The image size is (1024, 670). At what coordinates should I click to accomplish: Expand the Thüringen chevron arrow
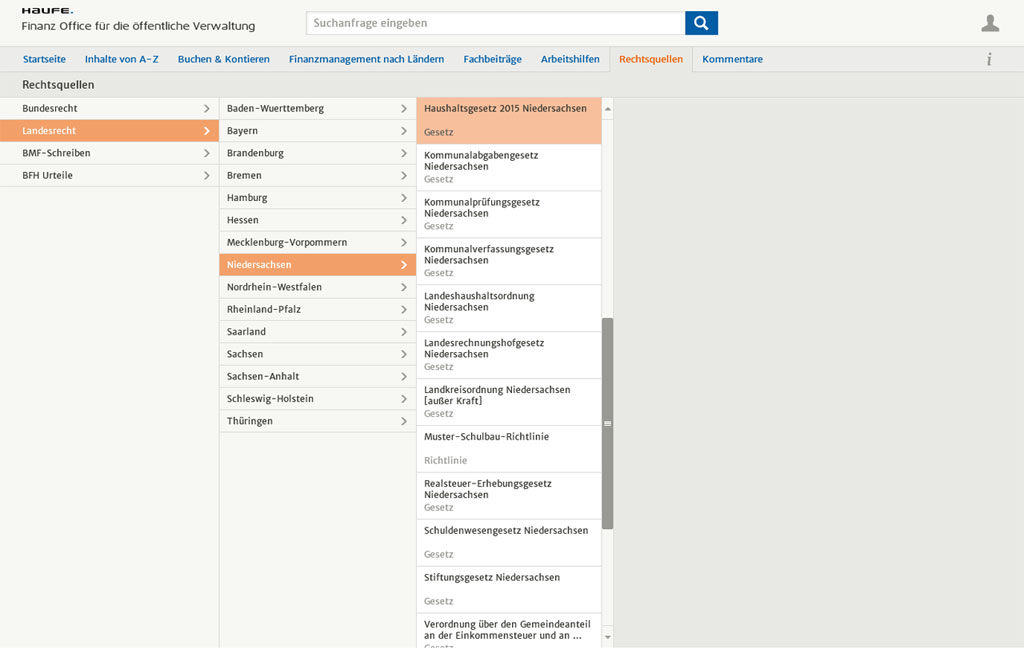404,421
